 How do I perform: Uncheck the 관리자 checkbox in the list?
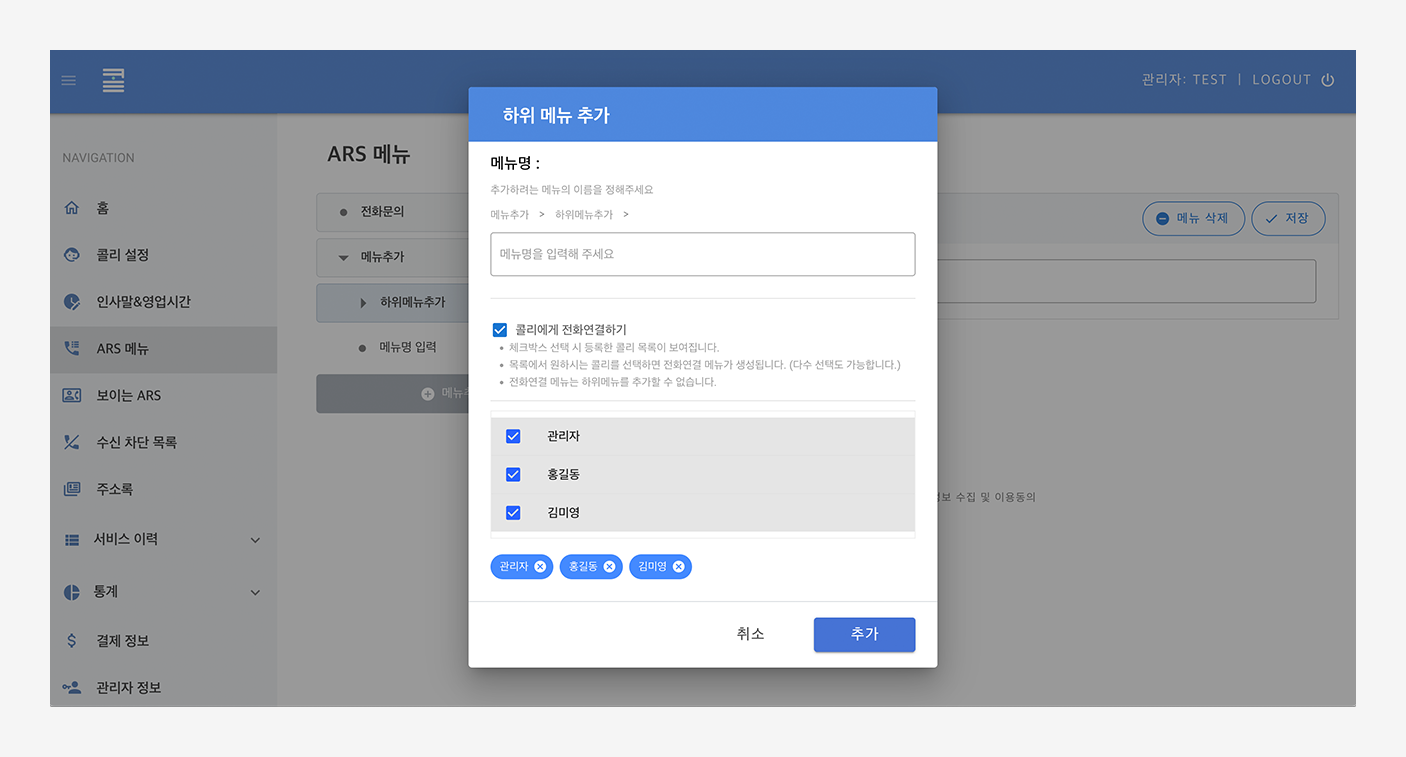coord(513,436)
